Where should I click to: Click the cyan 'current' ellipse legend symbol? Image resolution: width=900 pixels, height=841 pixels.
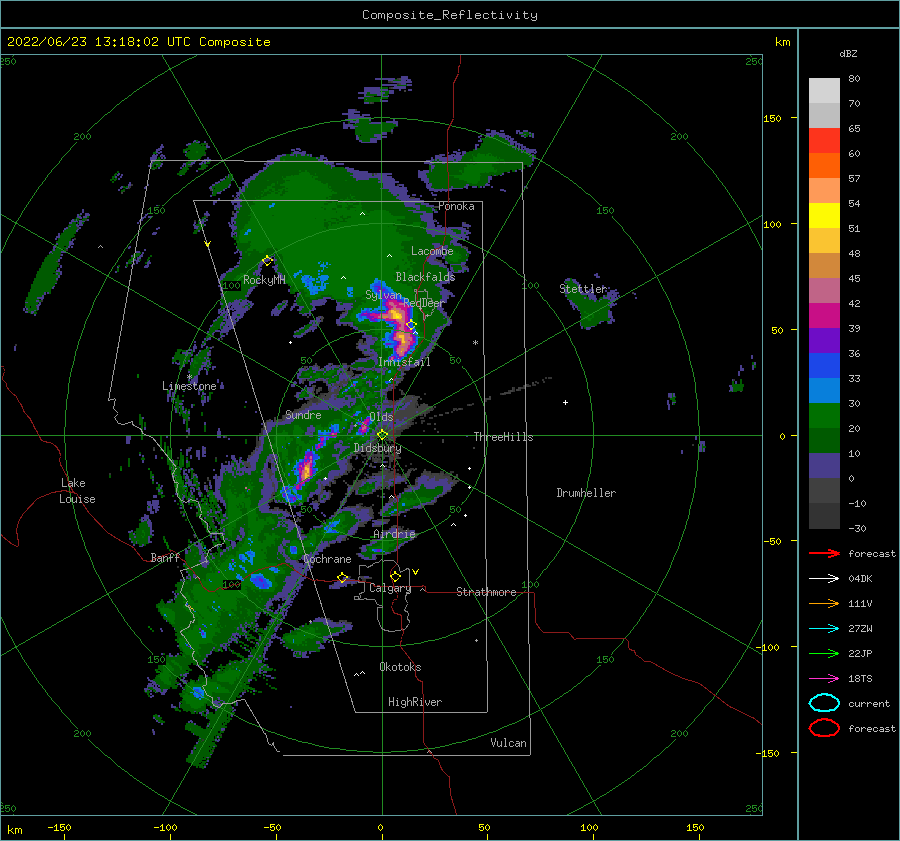coord(824,703)
